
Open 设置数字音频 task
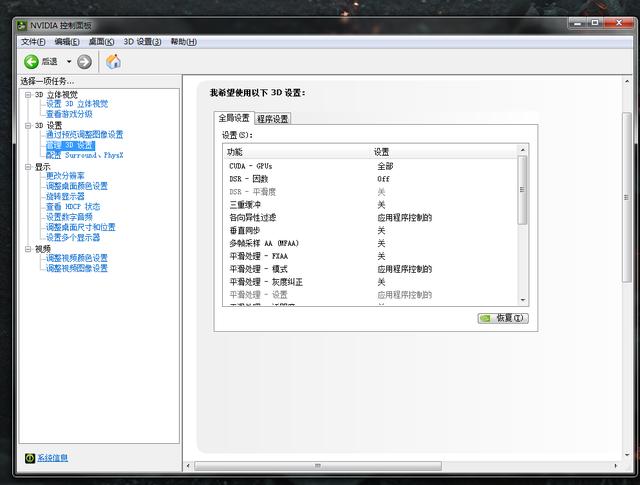tap(69, 217)
